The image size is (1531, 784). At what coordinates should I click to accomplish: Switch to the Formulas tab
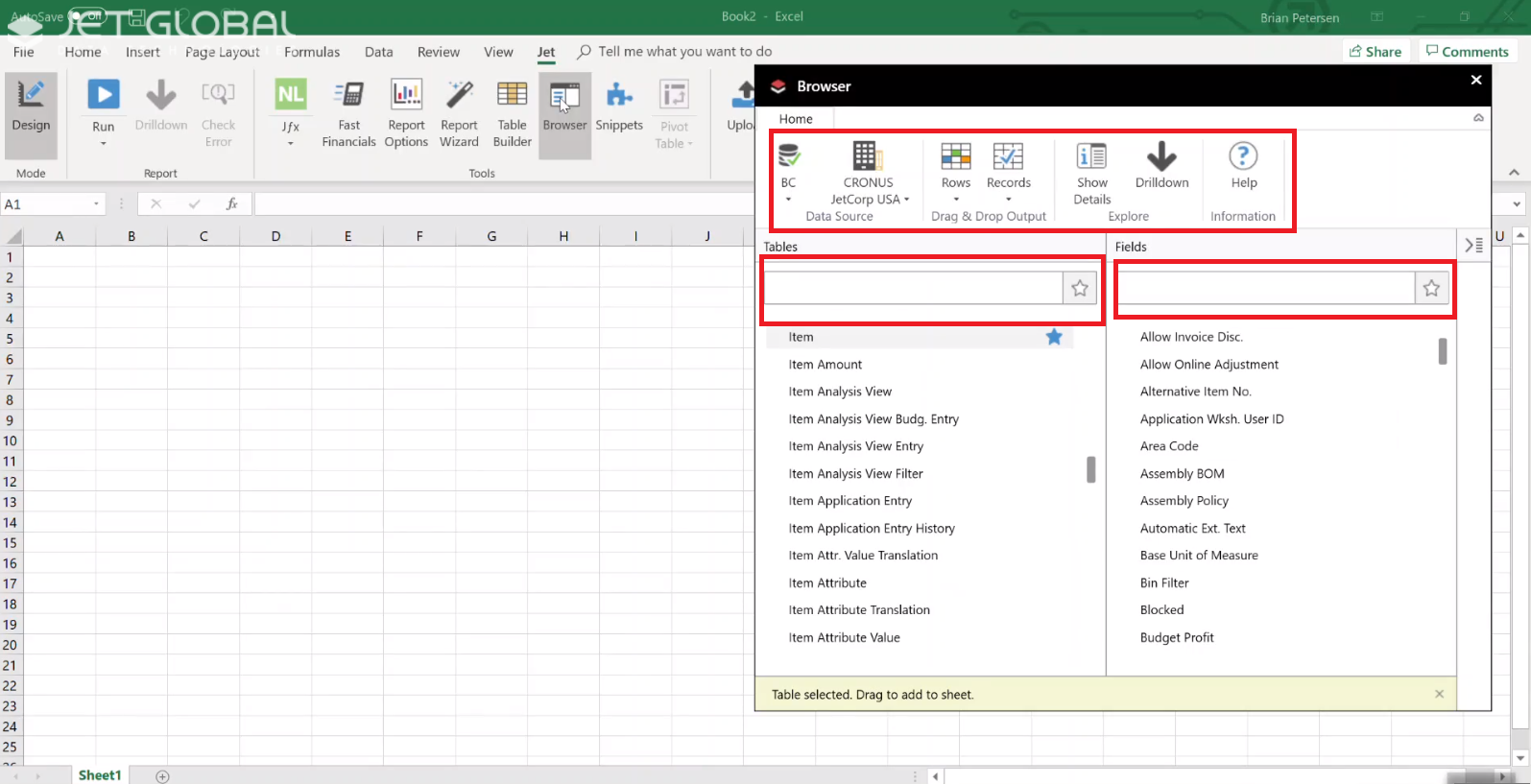point(312,52)
